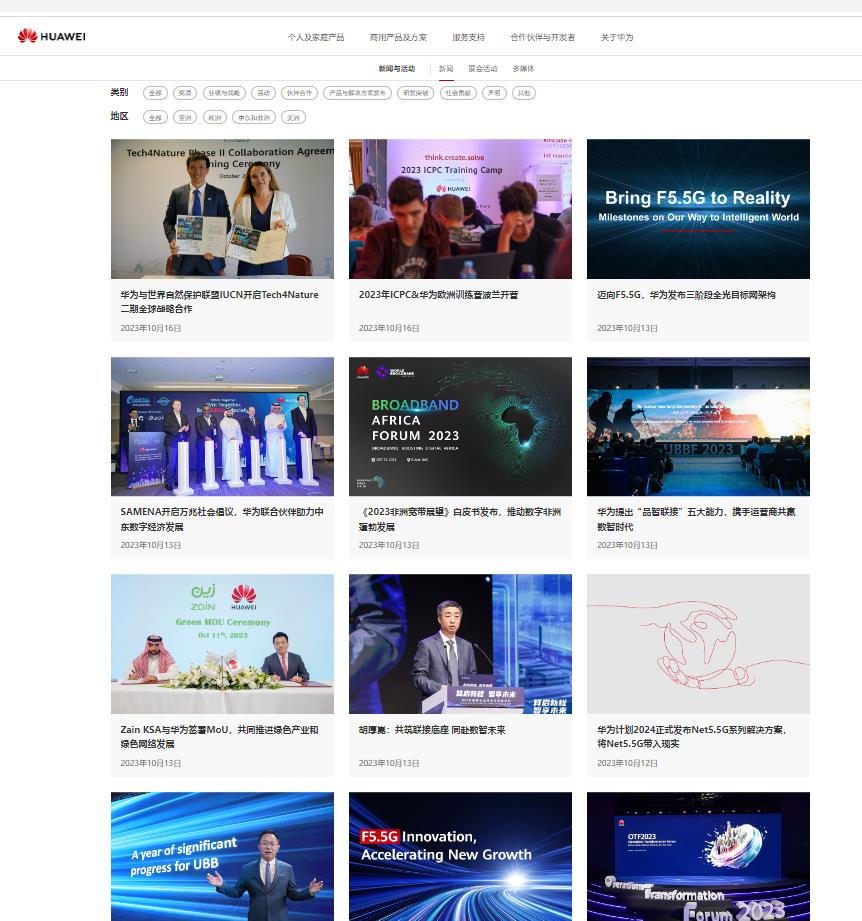
Task: Open headline 华为与世界自然保护联盟IUCN开启Tech4Nature
Action: 219,301
